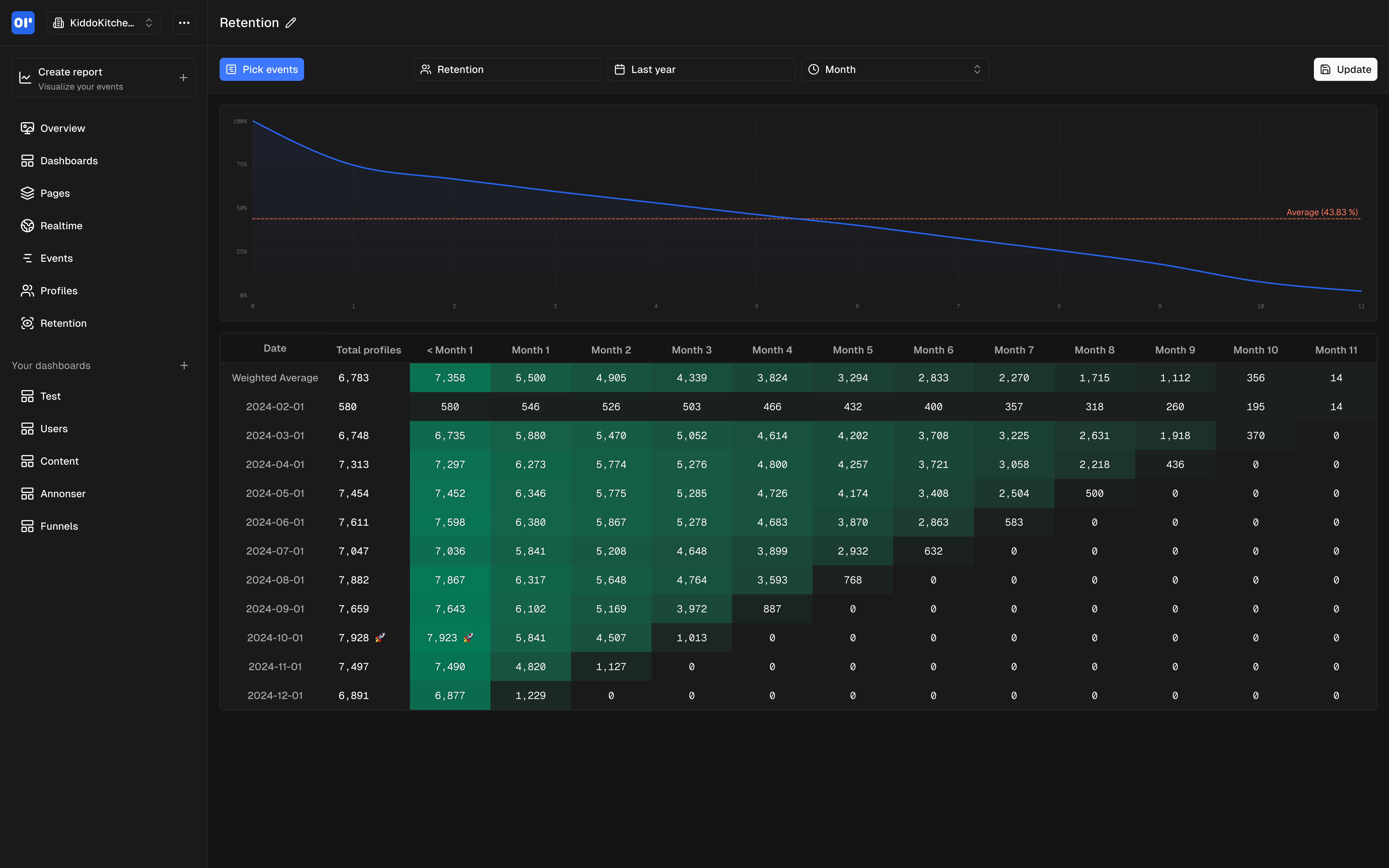1389x868 pixels.
Task: Open the Month interval dropdown
Action: point(895,70)
